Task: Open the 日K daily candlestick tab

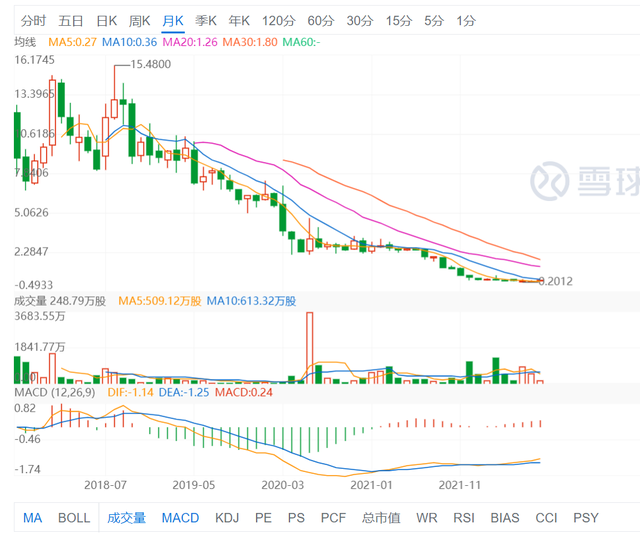Action: 107,20
